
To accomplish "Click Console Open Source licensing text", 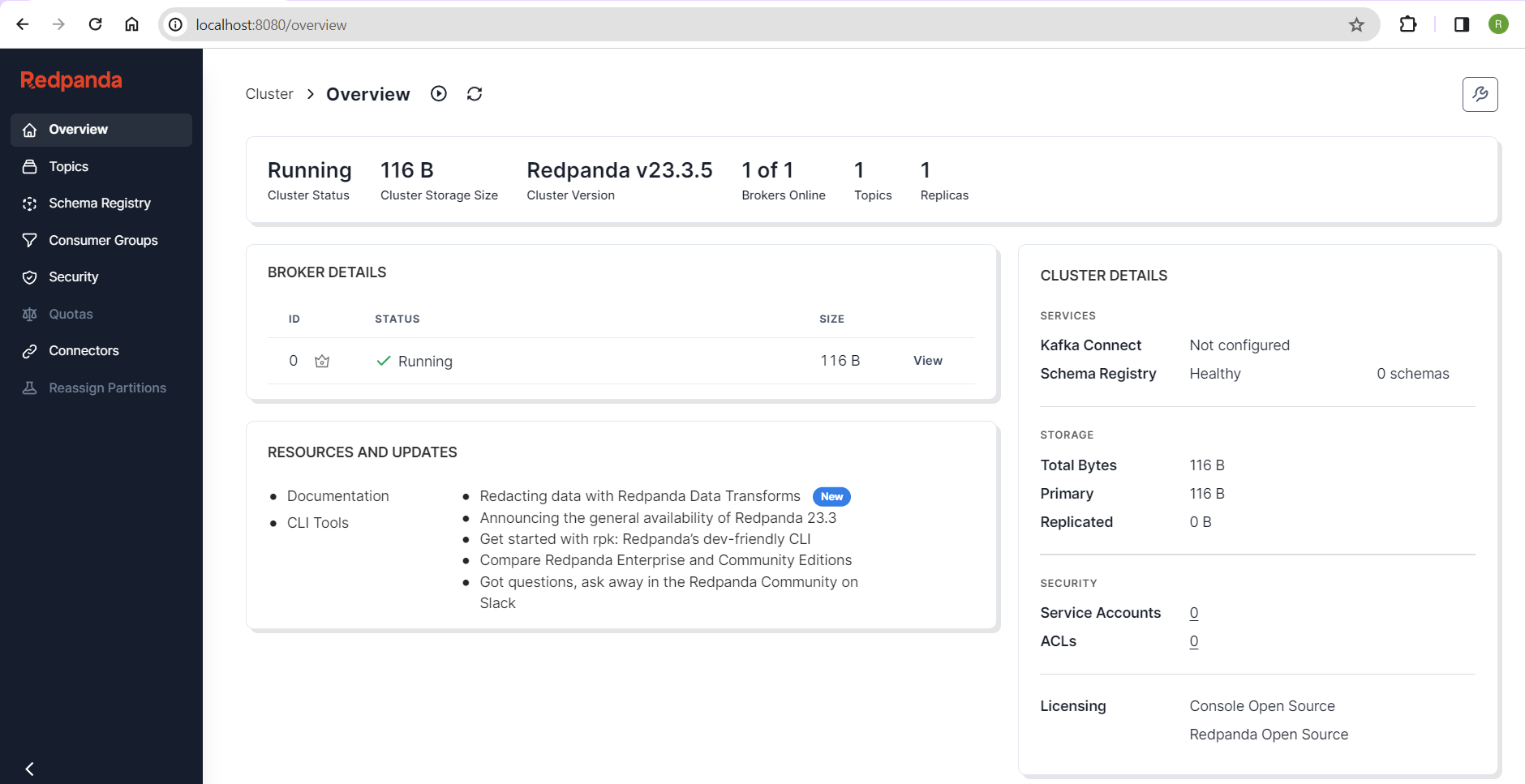I will coord(1262,706).
